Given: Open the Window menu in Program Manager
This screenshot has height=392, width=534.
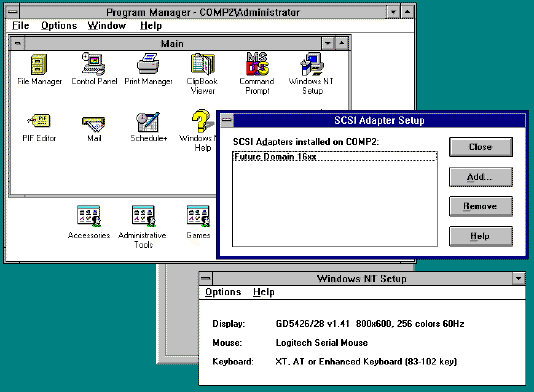Looking at the screenshot, I should 107,26.
